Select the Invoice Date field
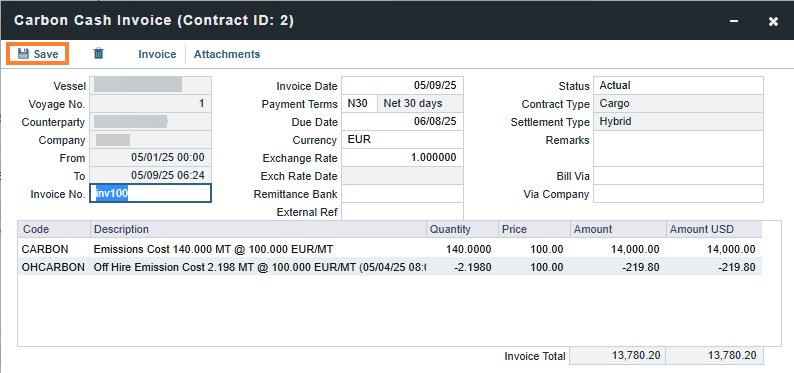Viewport: 794px width, 373px height. (x=402, y=85)
